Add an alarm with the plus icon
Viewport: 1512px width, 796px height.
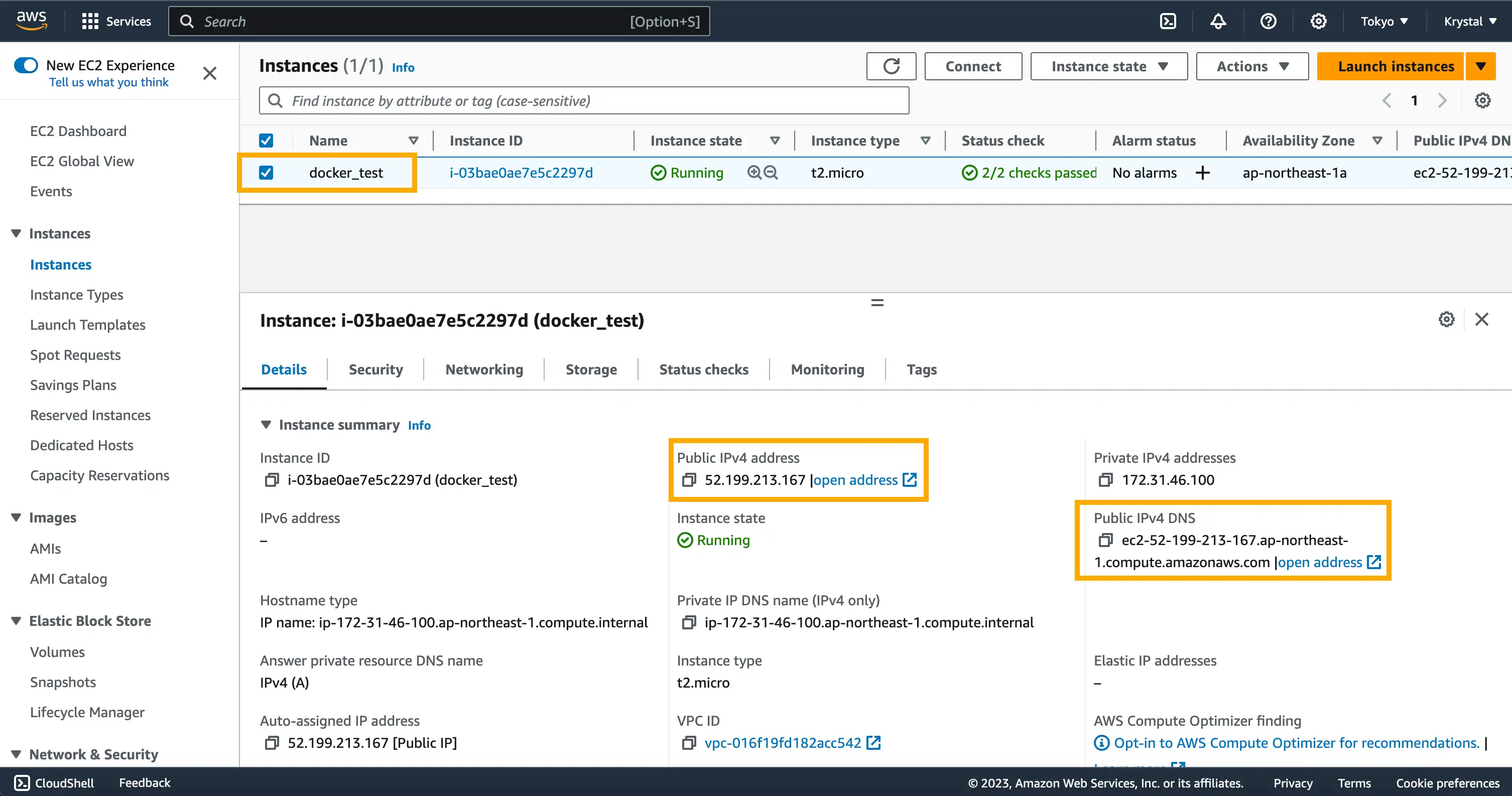[x=1203, y=173]
